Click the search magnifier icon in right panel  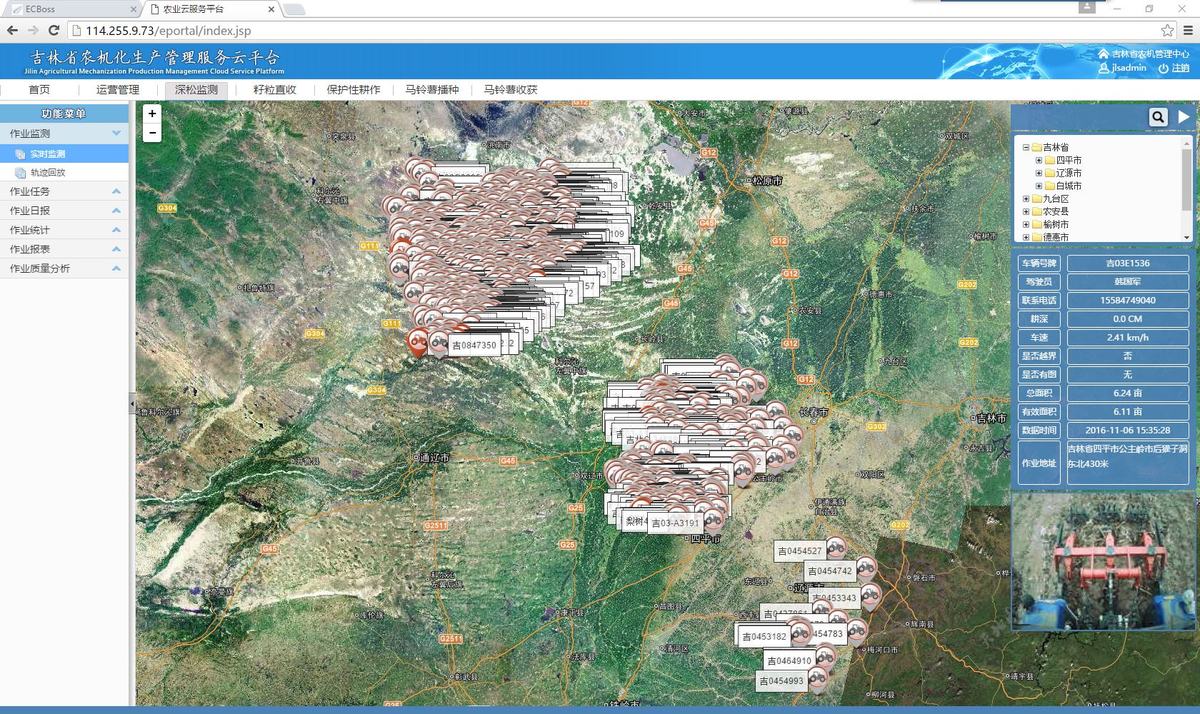click(x=1157, y=117)
